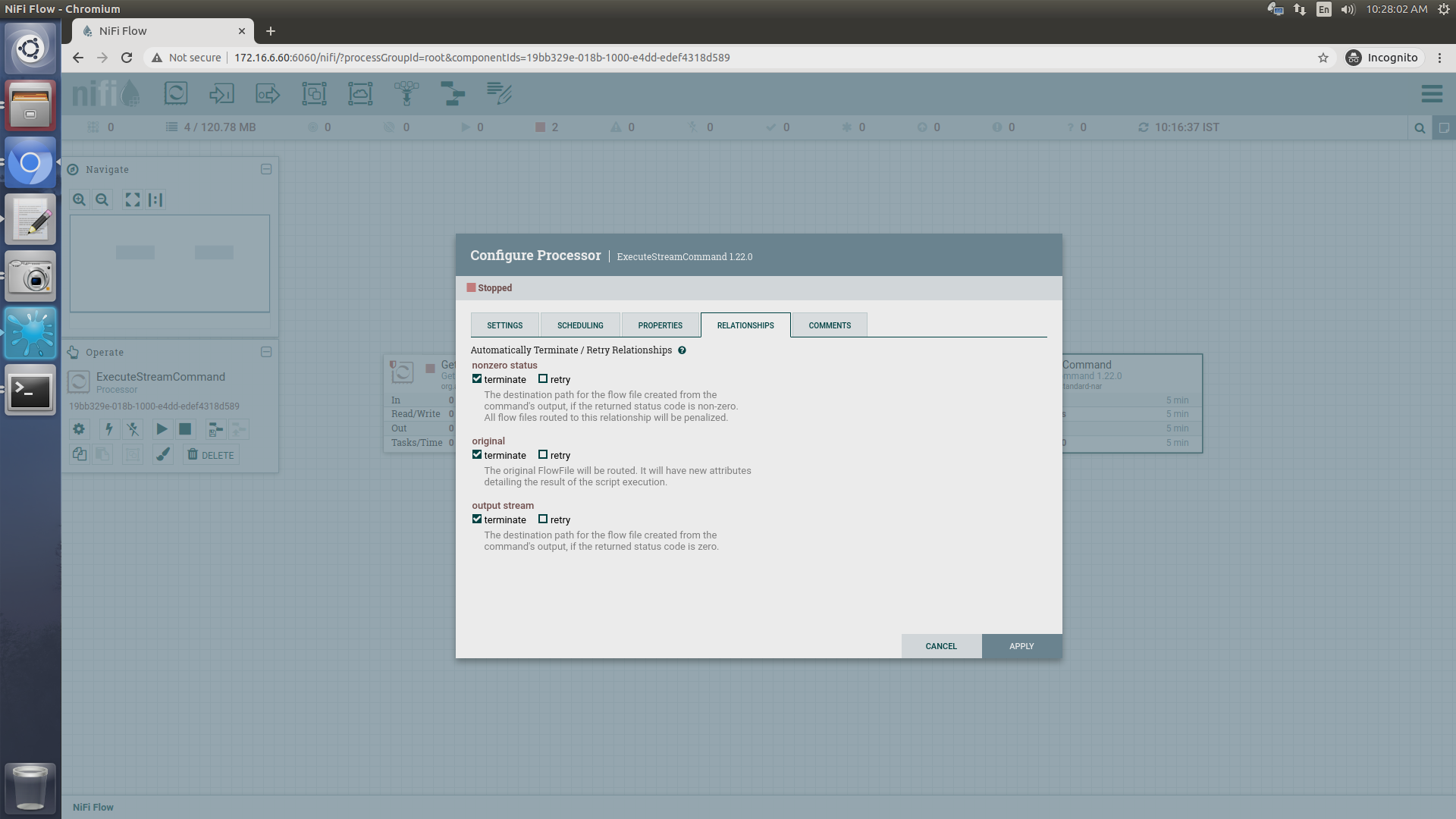Viewport: 1456px width, 819px height.
Task: Click the birdseye view thumbnail in Navigate
Action: click(x=170, y=263)
